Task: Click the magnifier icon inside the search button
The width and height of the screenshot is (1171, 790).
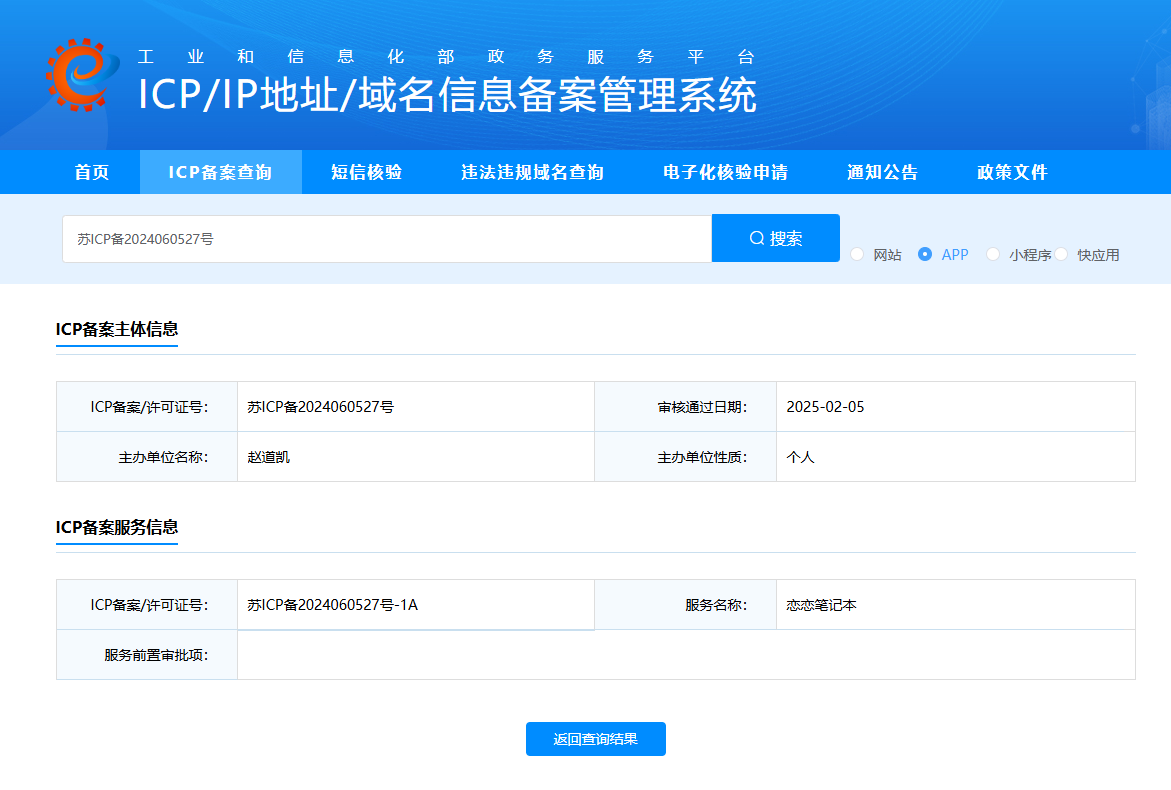Action: [x=757, y=238]
